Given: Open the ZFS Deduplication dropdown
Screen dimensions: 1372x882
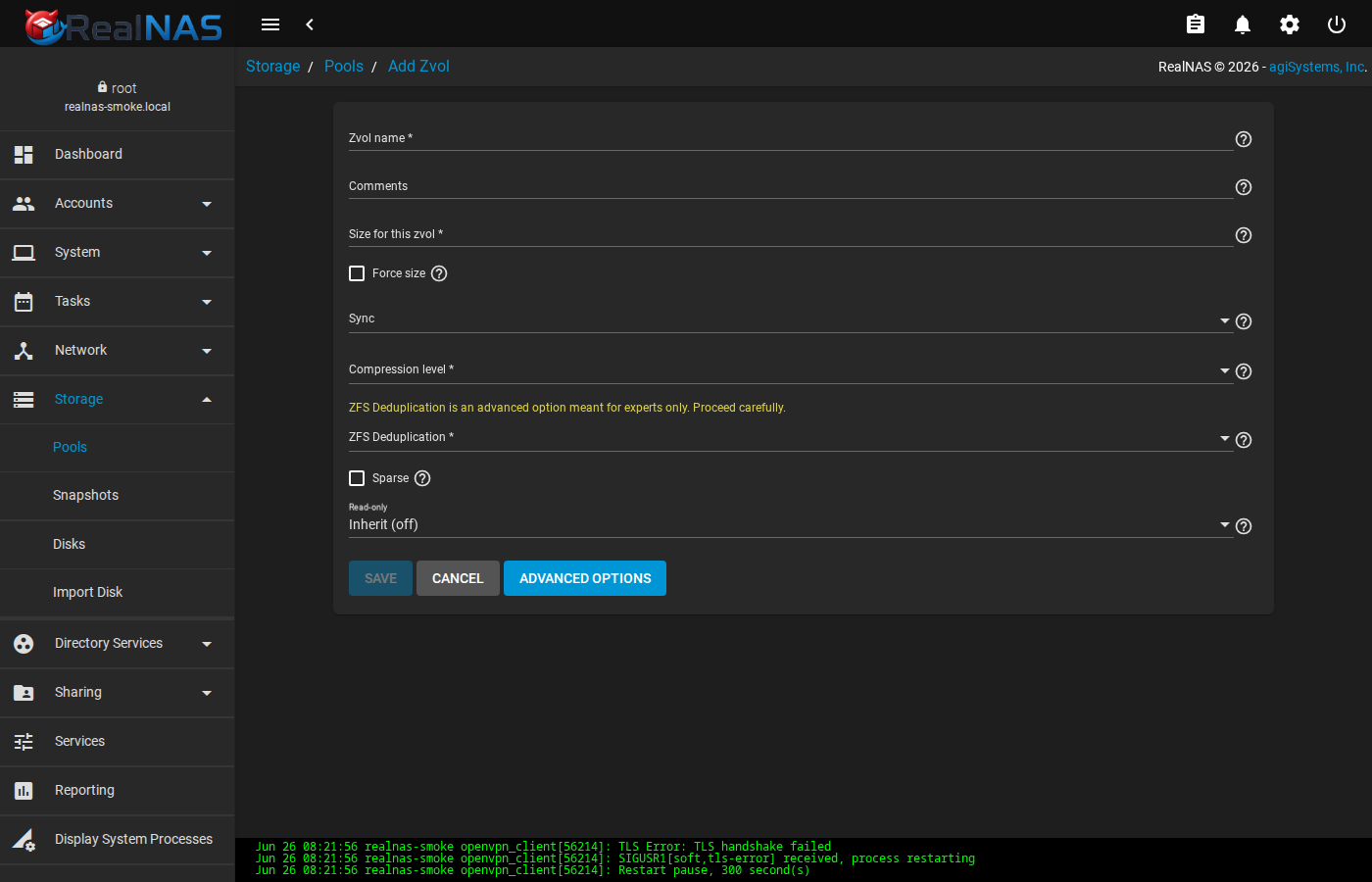Looking at the screenshot, I should coord(790,439).
